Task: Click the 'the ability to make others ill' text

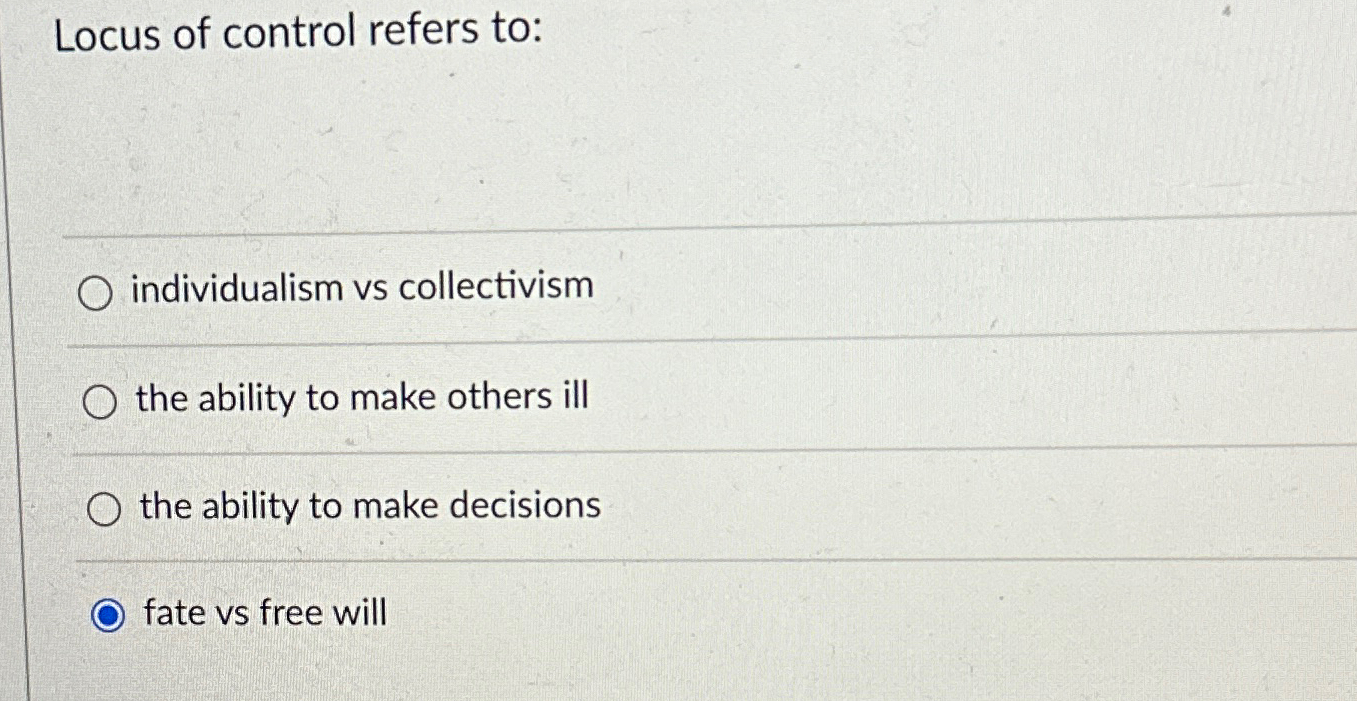Action: point(365,397)
